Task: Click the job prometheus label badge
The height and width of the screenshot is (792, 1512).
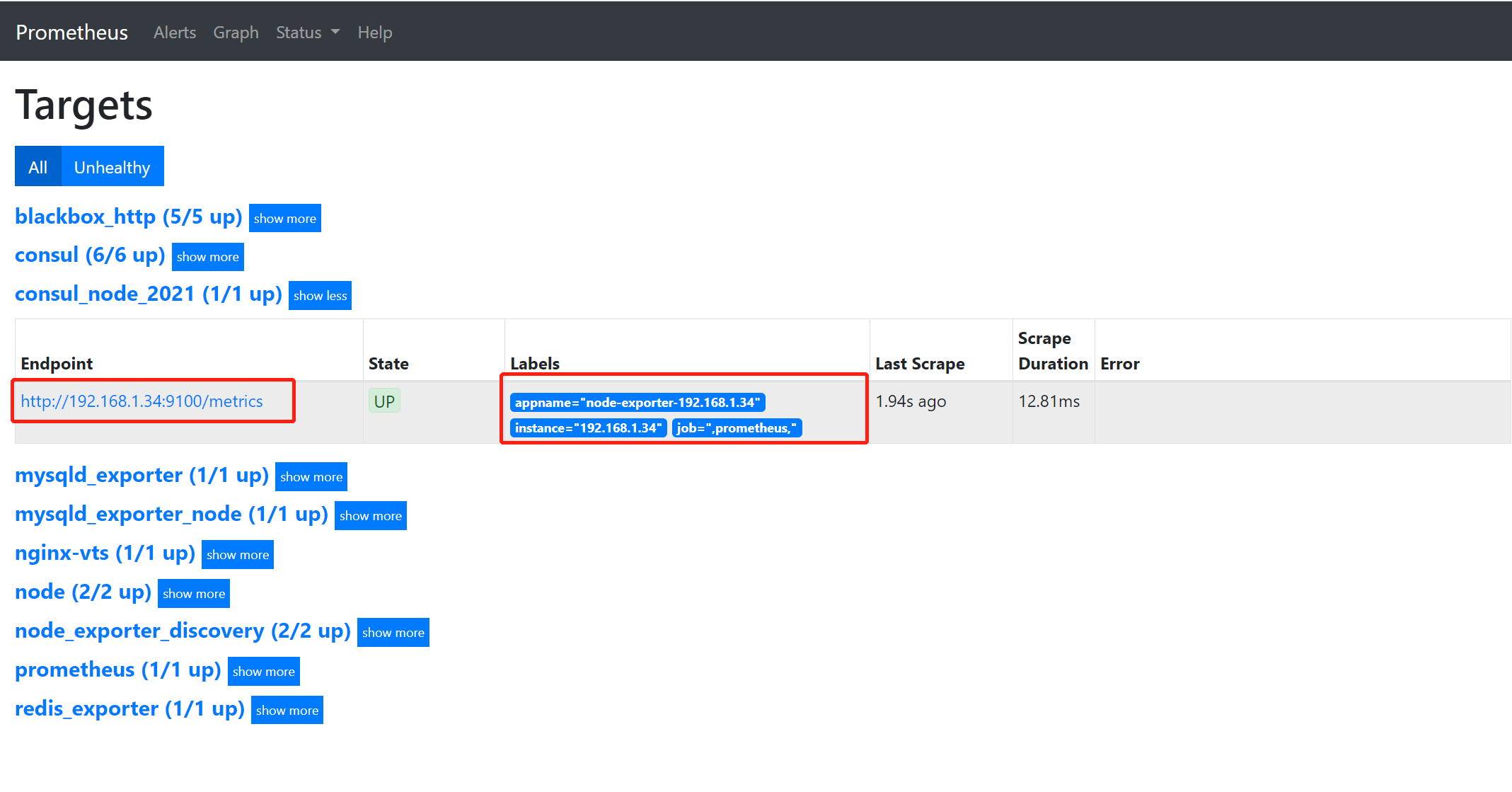Action: click(737, 428)
